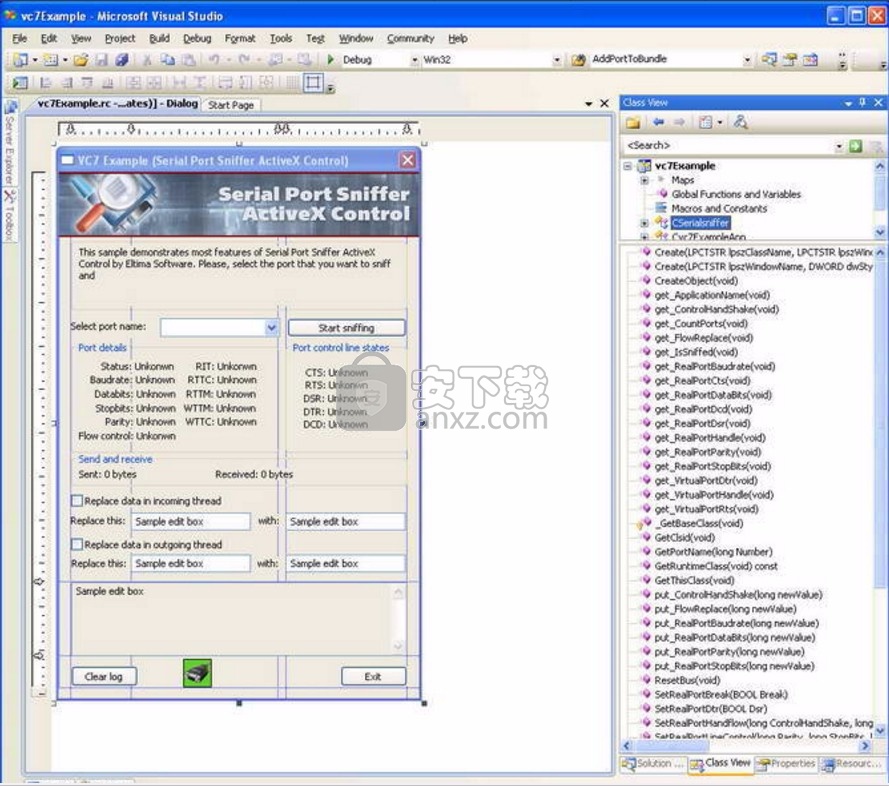Open the Class View Search dropdown arrow
889x786 pixels.
click(x=839, y=147)
